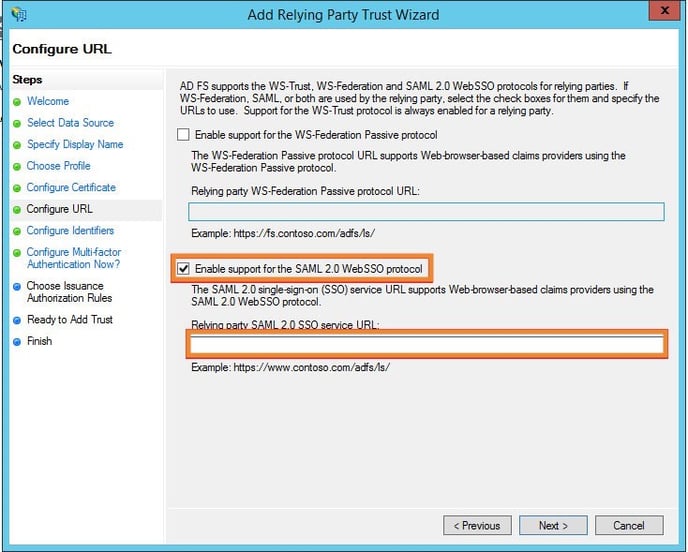Go to the Specify Display Name step
Screen dimensions: 688x552
[x=75, y=145]
